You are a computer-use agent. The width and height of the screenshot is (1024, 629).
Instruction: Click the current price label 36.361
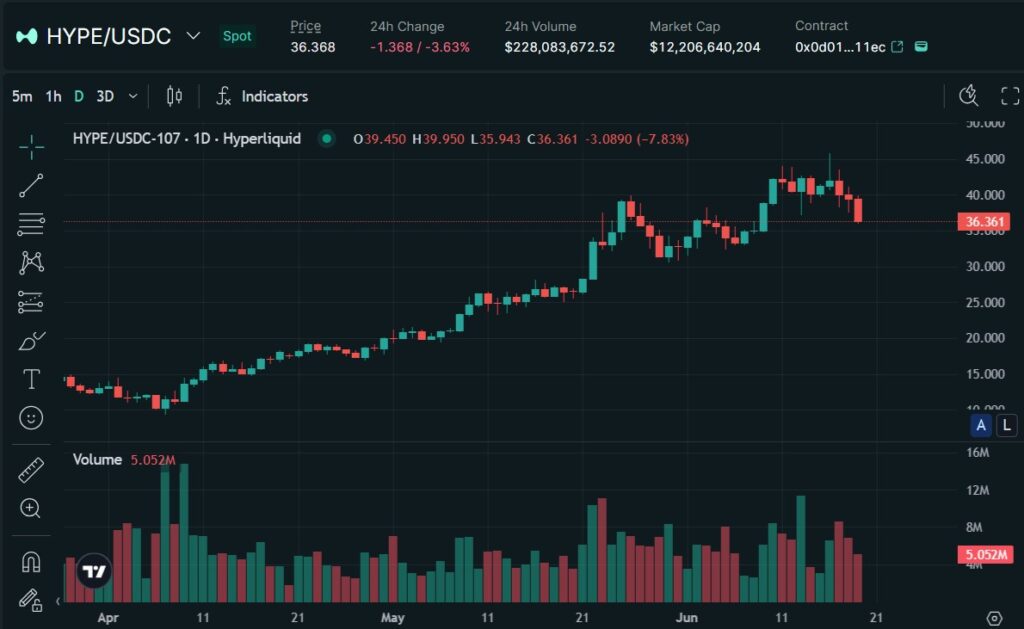(x=984, y=221)
